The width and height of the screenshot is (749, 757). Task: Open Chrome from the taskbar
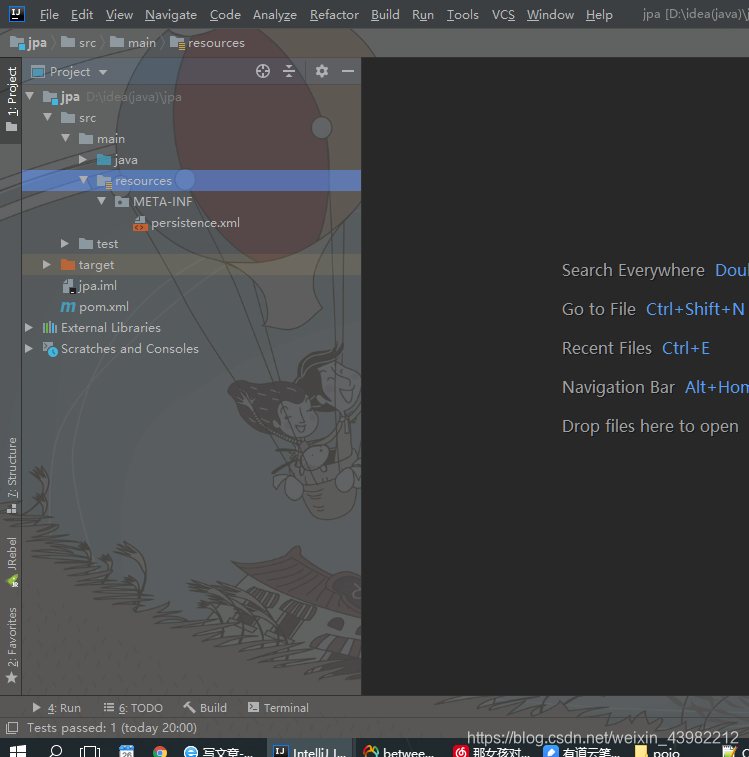click(x=160, y=752)
